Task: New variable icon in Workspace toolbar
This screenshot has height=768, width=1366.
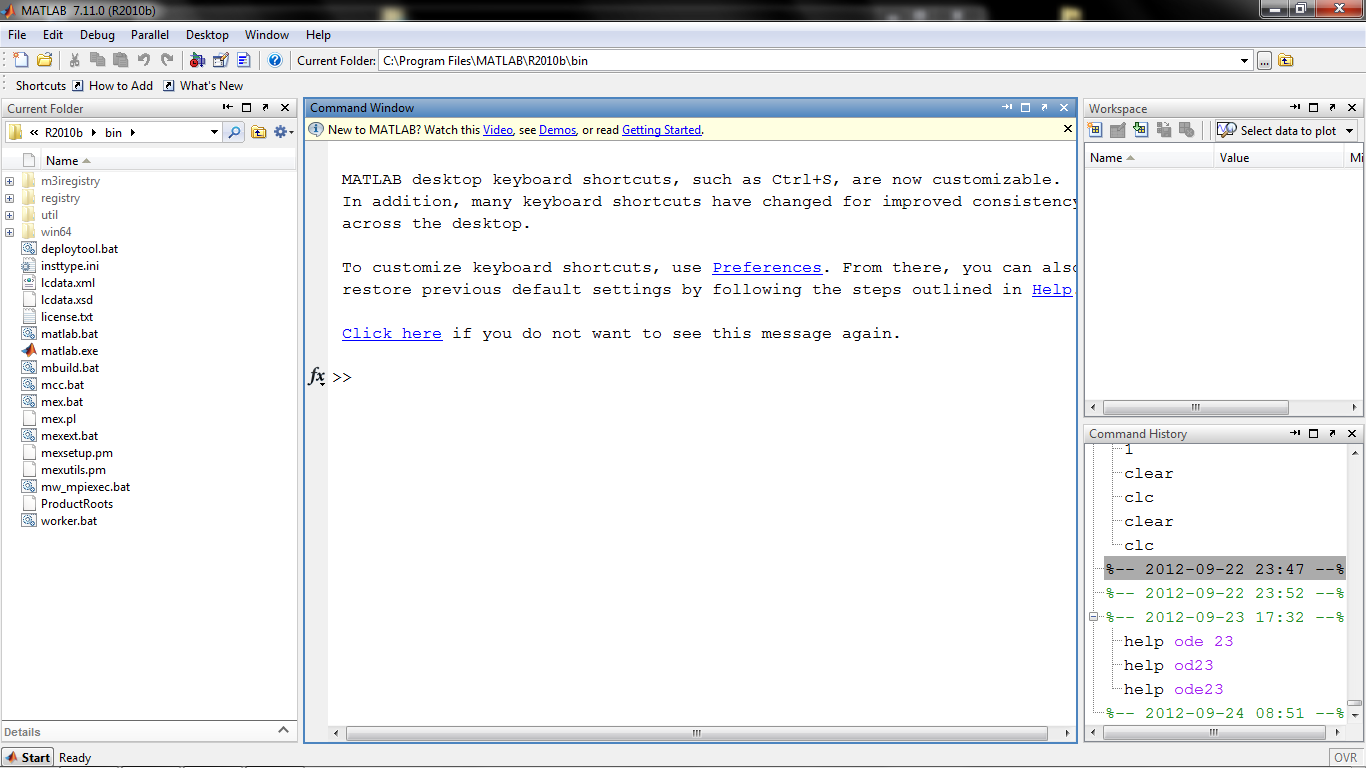Action: click(x=1095, y=130)
